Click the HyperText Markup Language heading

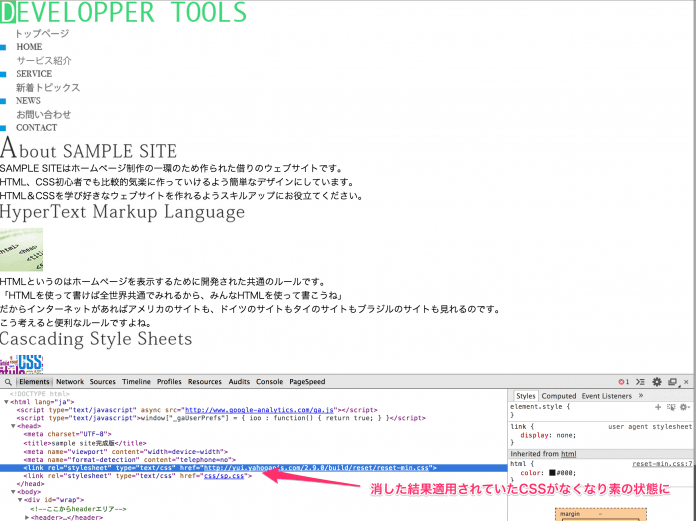(122, 212)
